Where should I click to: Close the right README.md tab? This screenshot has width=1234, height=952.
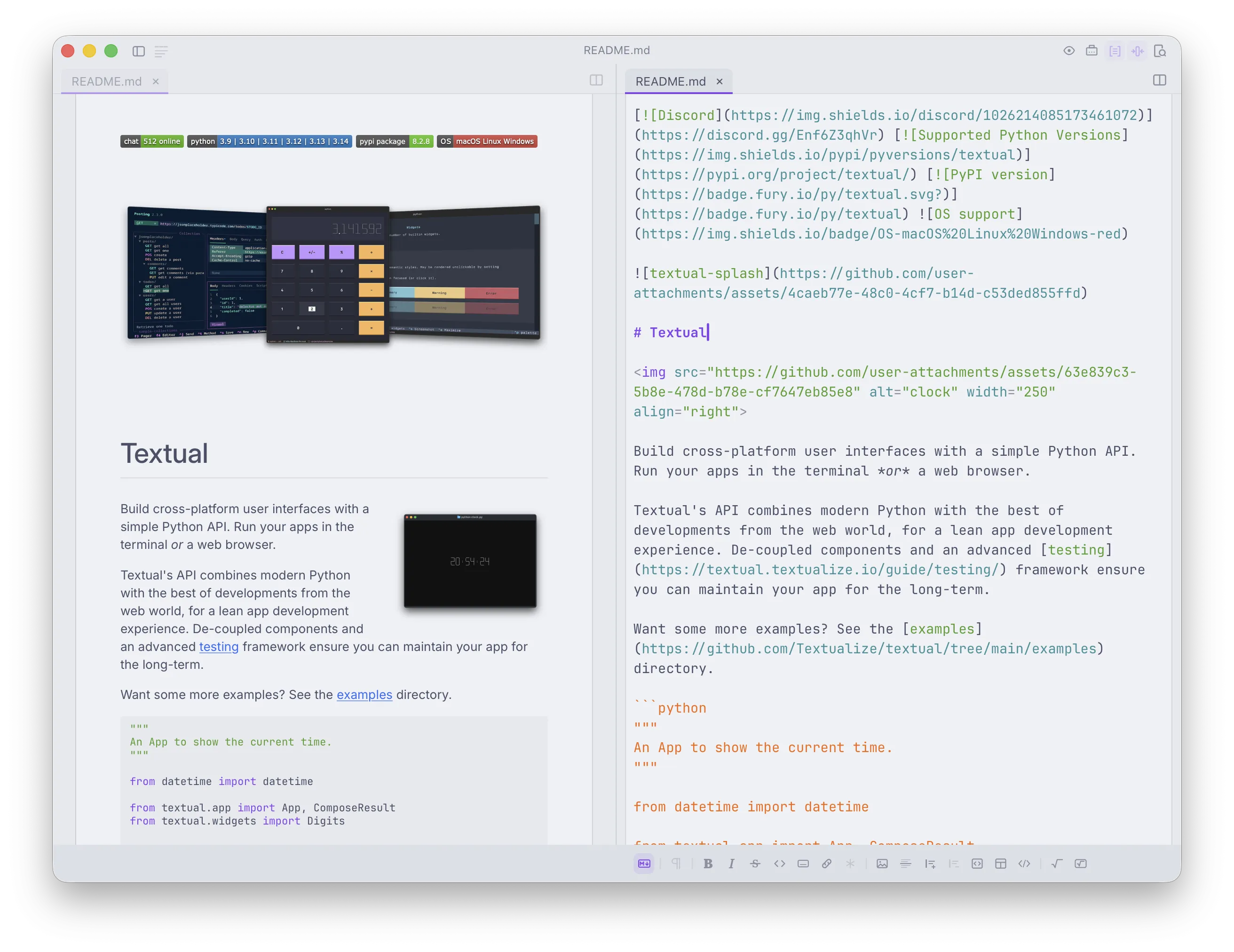click(x=719, y=81)
